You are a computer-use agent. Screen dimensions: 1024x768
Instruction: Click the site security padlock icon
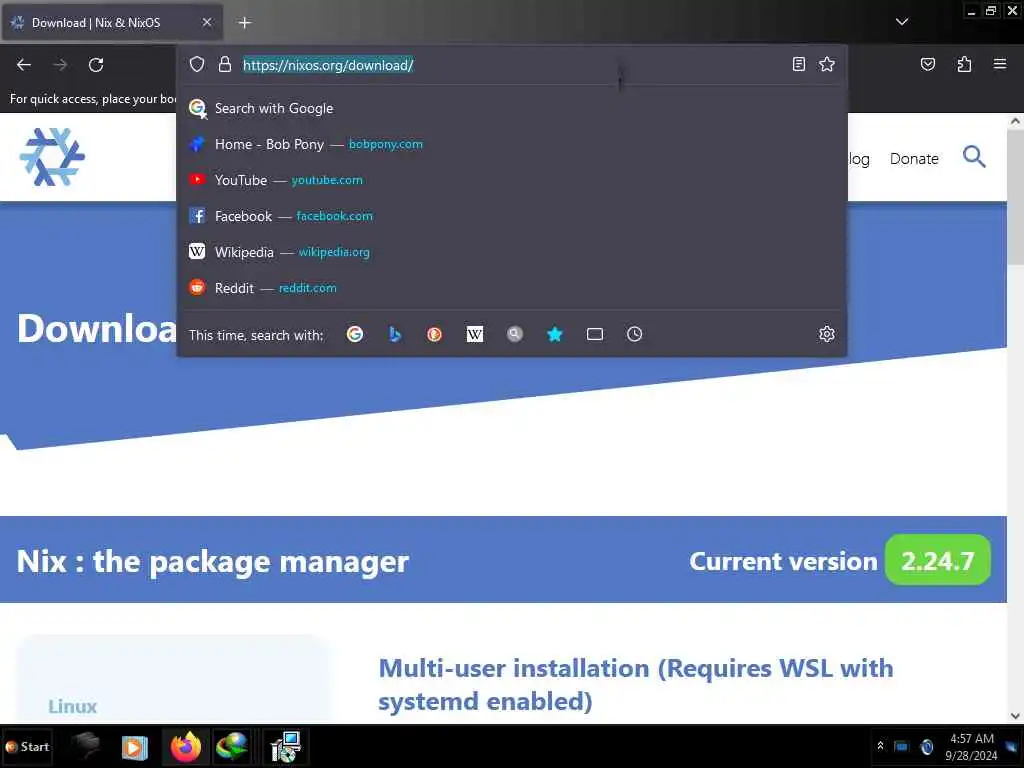coord(225,64)
